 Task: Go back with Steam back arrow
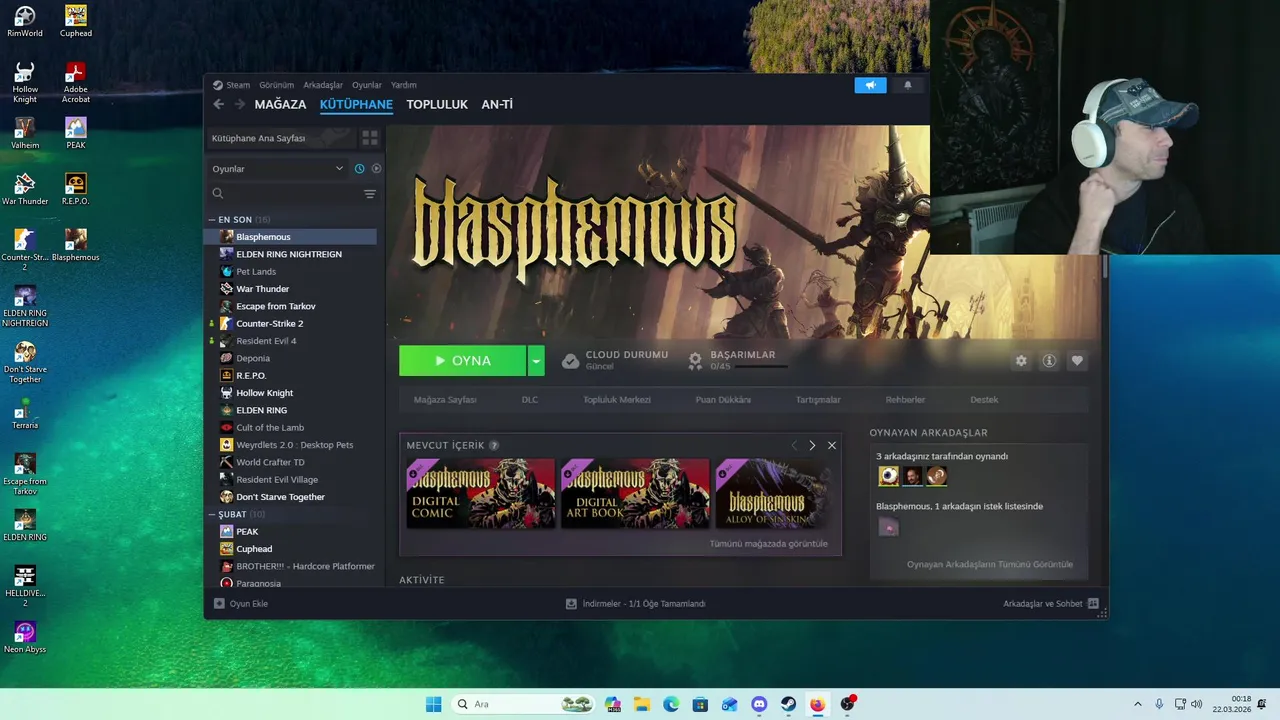click(219, 104)
